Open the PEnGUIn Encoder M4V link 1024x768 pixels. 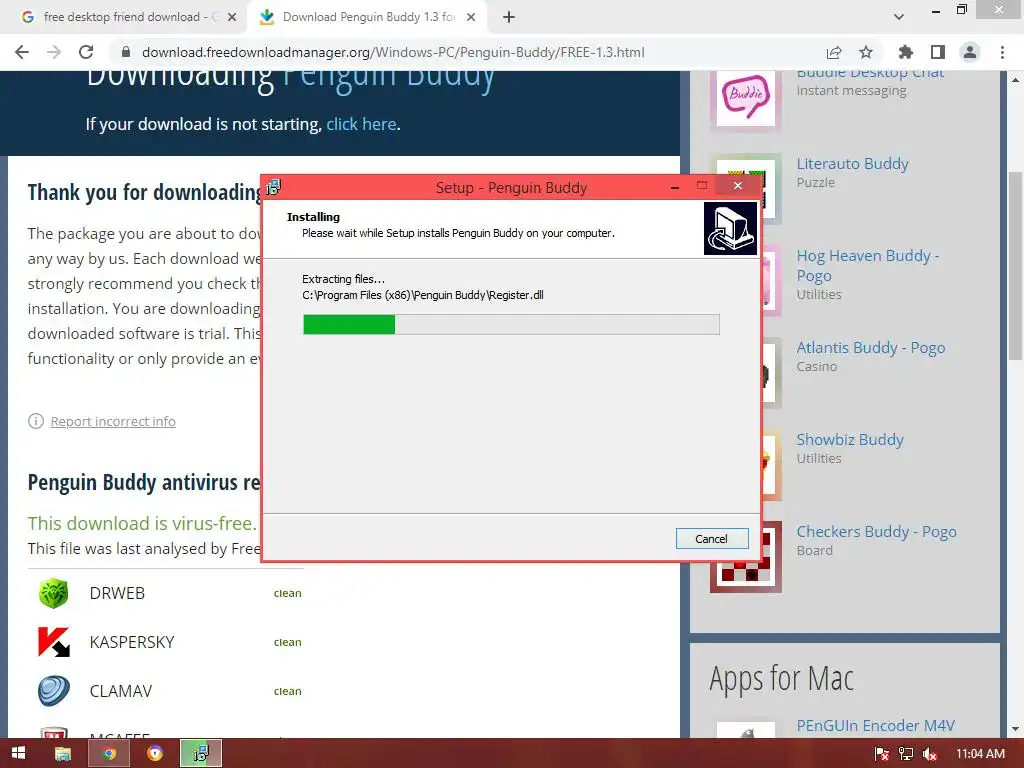click(x=875, y=726)
